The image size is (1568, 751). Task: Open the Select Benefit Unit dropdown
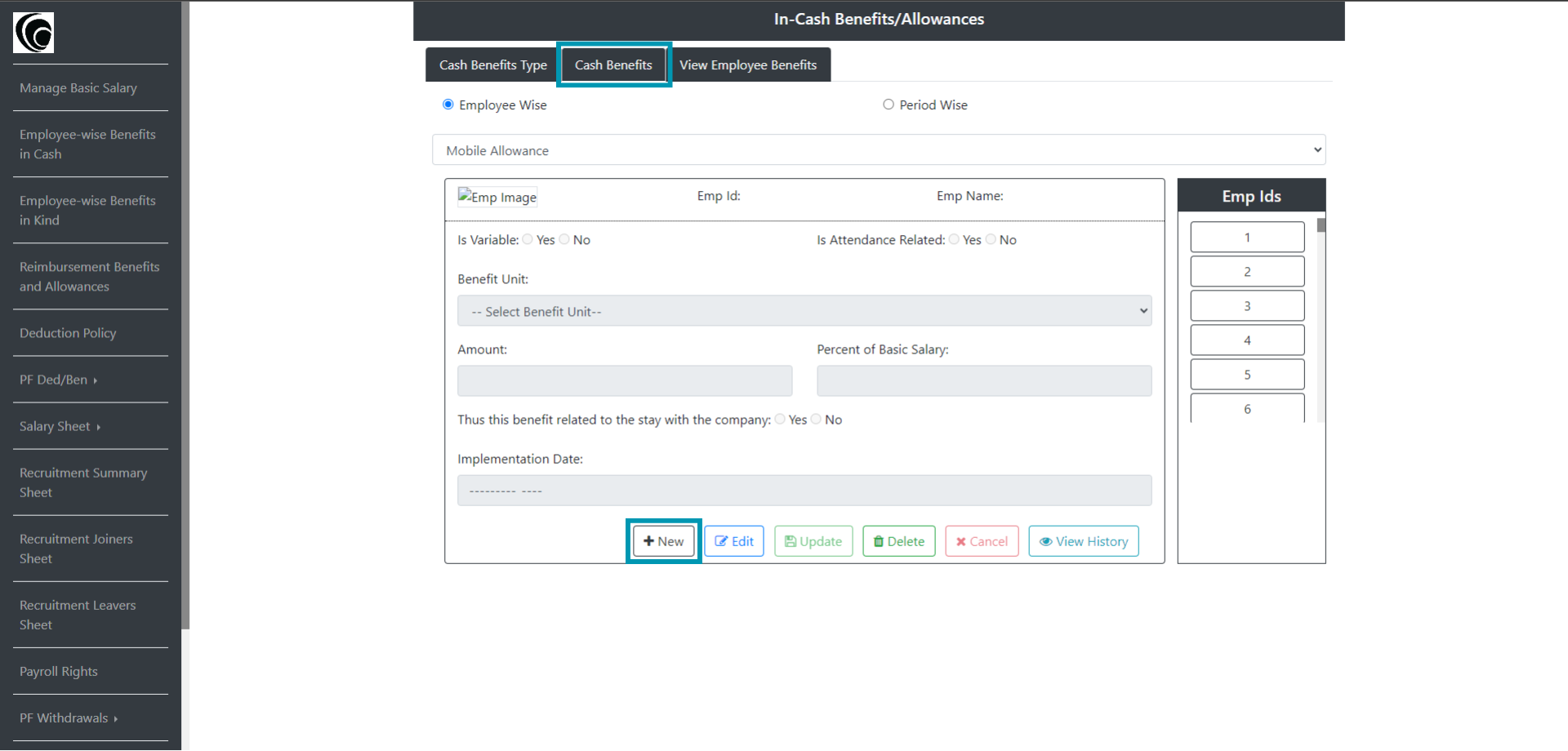(x=804, y=311)
